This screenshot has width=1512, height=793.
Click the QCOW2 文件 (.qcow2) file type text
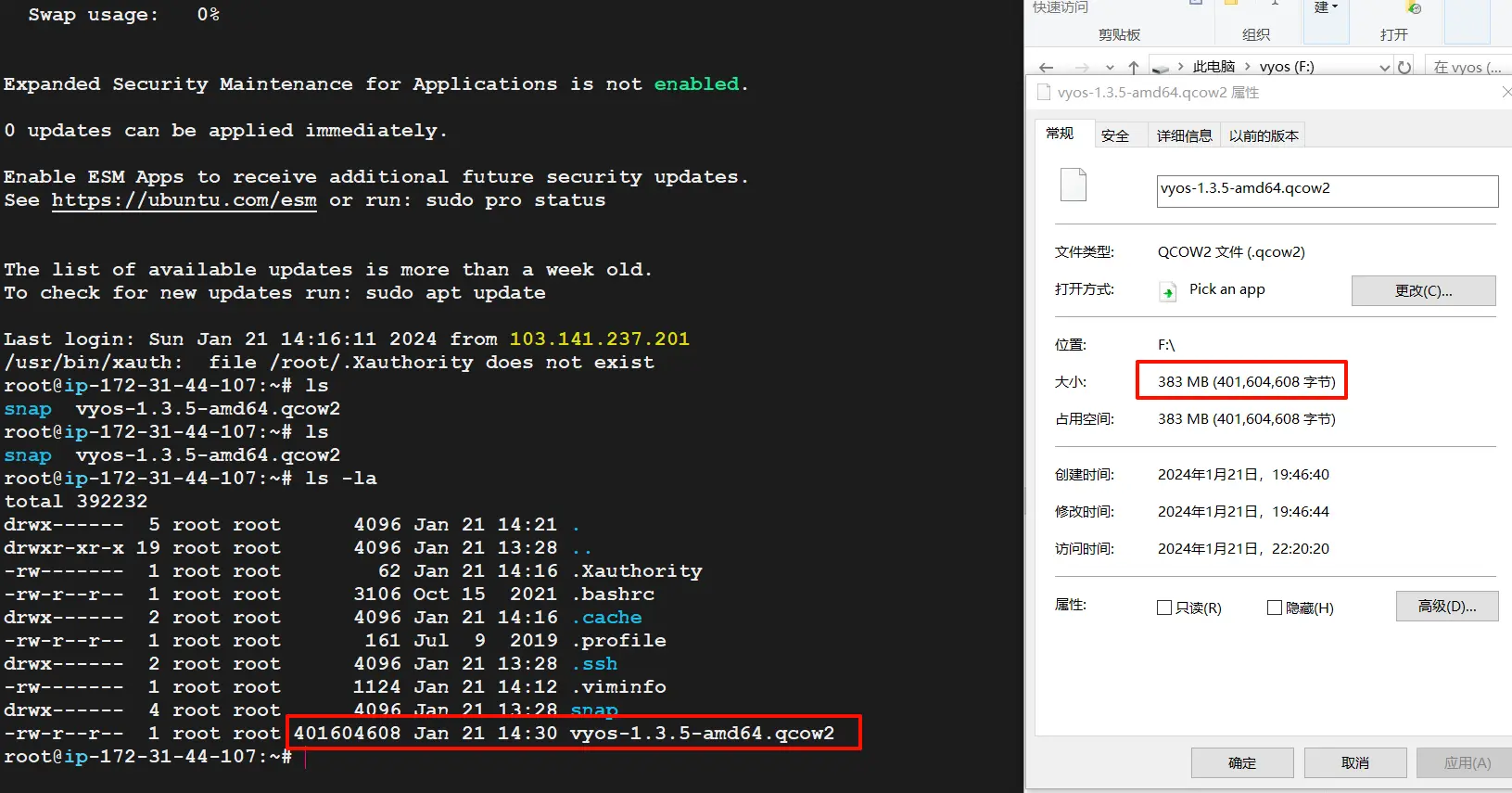1231,251
